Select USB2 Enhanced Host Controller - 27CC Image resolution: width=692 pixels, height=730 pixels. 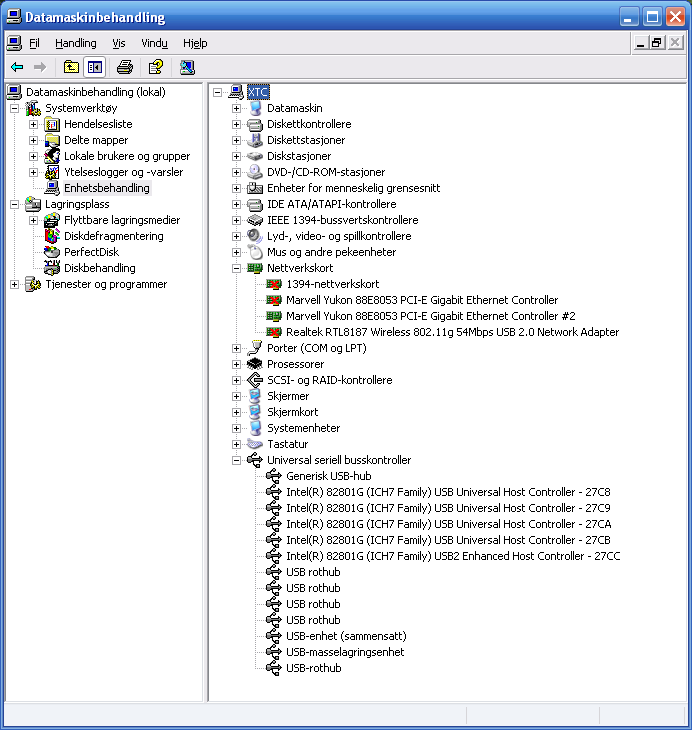click(453, 556)
